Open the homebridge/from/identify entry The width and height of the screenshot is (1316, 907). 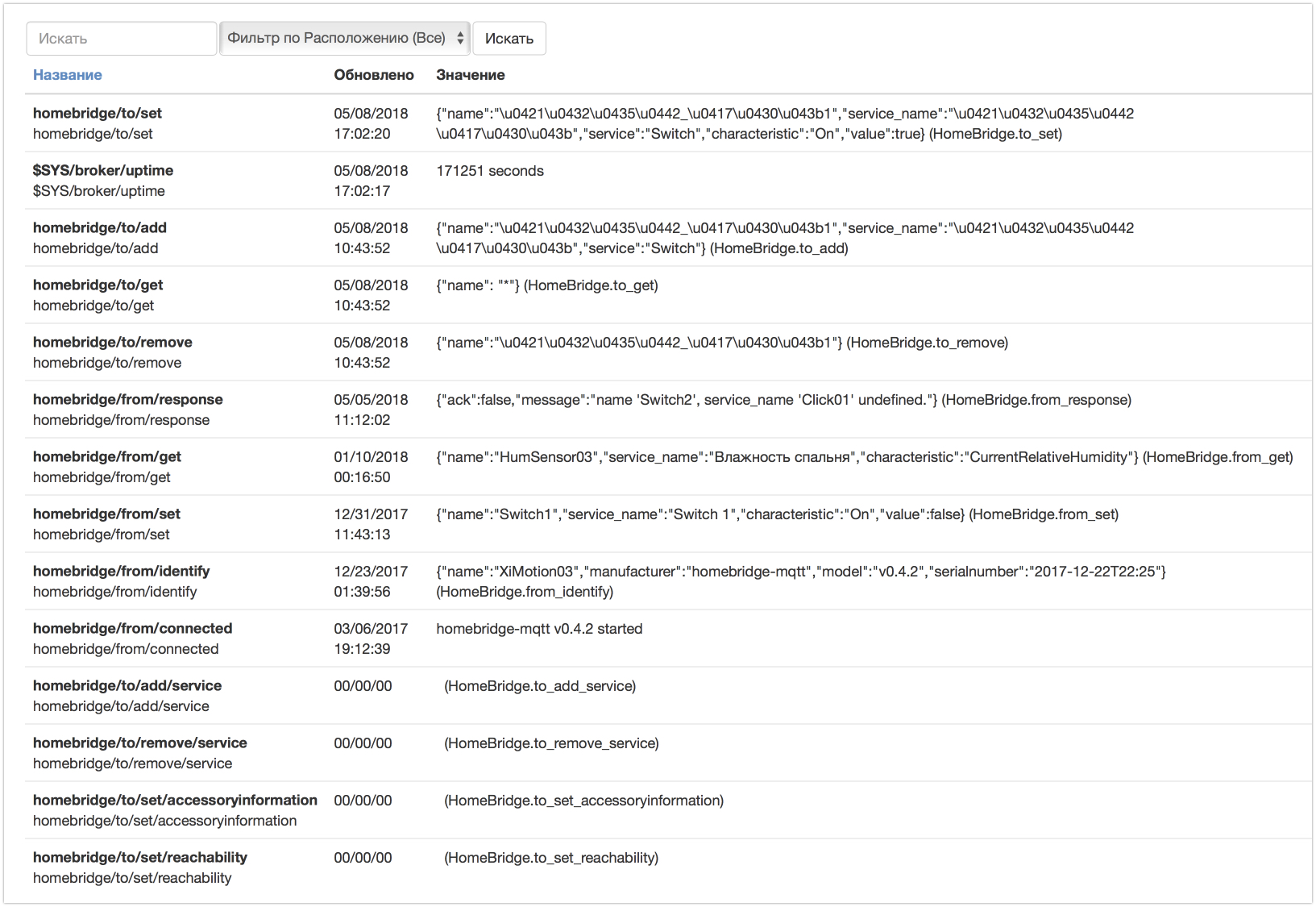[x=121, y=571]
